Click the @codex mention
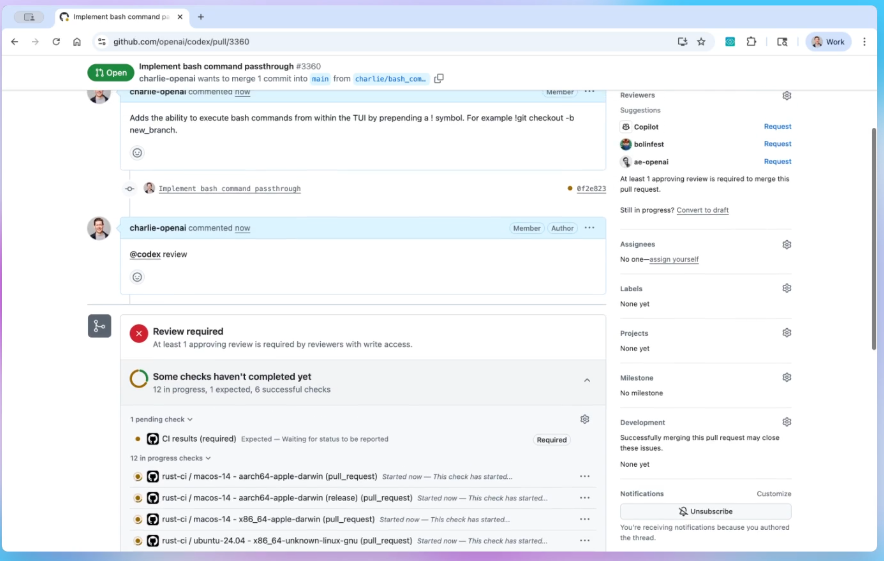 click(x=145, y=254)
